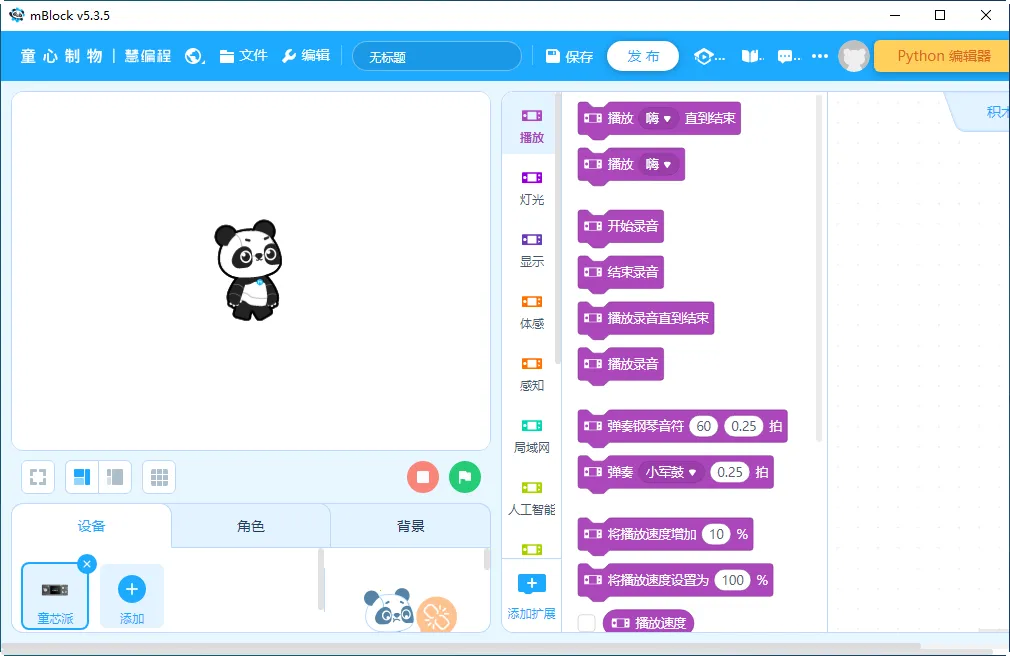
Task: Click the 无标题 project name field
Action: click(x=437, y=57)
